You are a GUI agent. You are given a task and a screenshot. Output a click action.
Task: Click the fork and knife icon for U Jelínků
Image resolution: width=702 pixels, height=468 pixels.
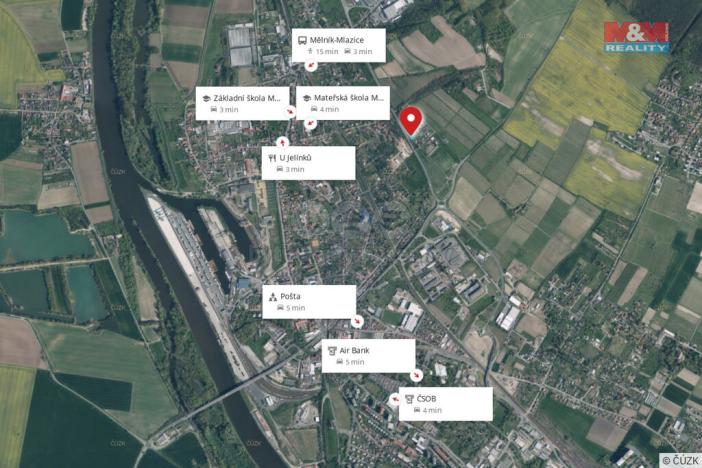coord(272,158)
